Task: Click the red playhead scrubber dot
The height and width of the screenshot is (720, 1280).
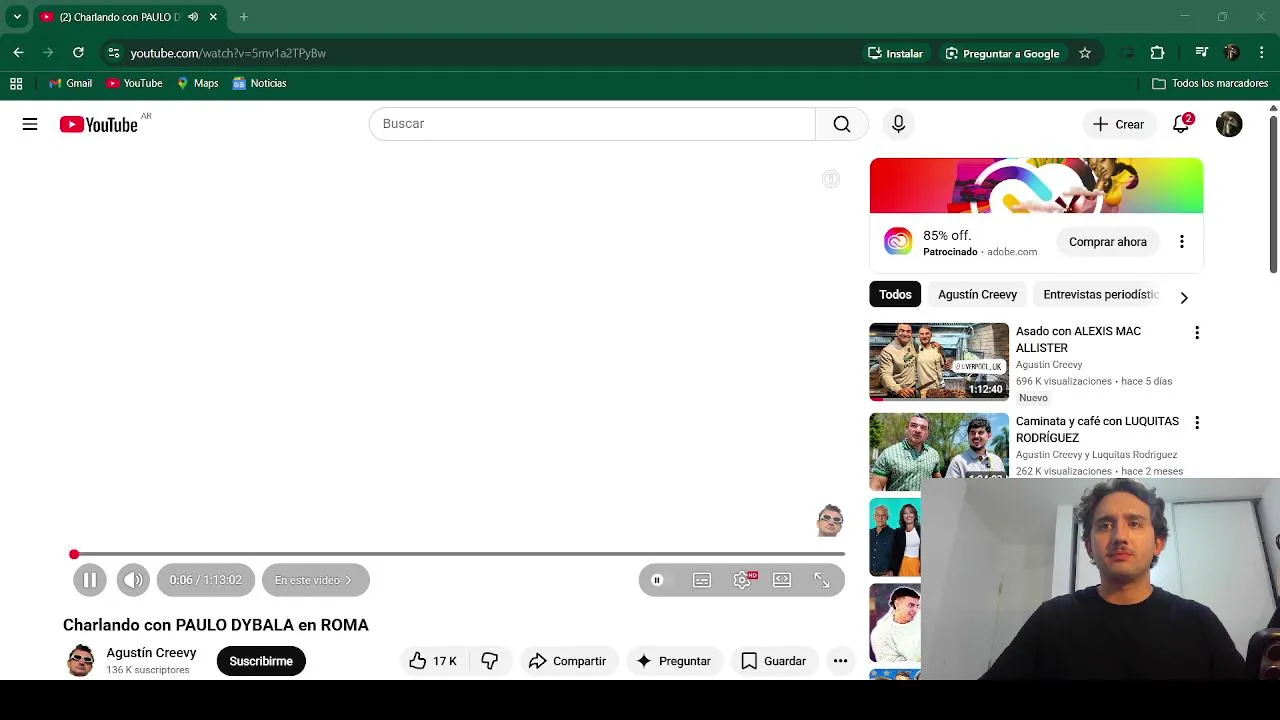Action: (x=74, y=554)
